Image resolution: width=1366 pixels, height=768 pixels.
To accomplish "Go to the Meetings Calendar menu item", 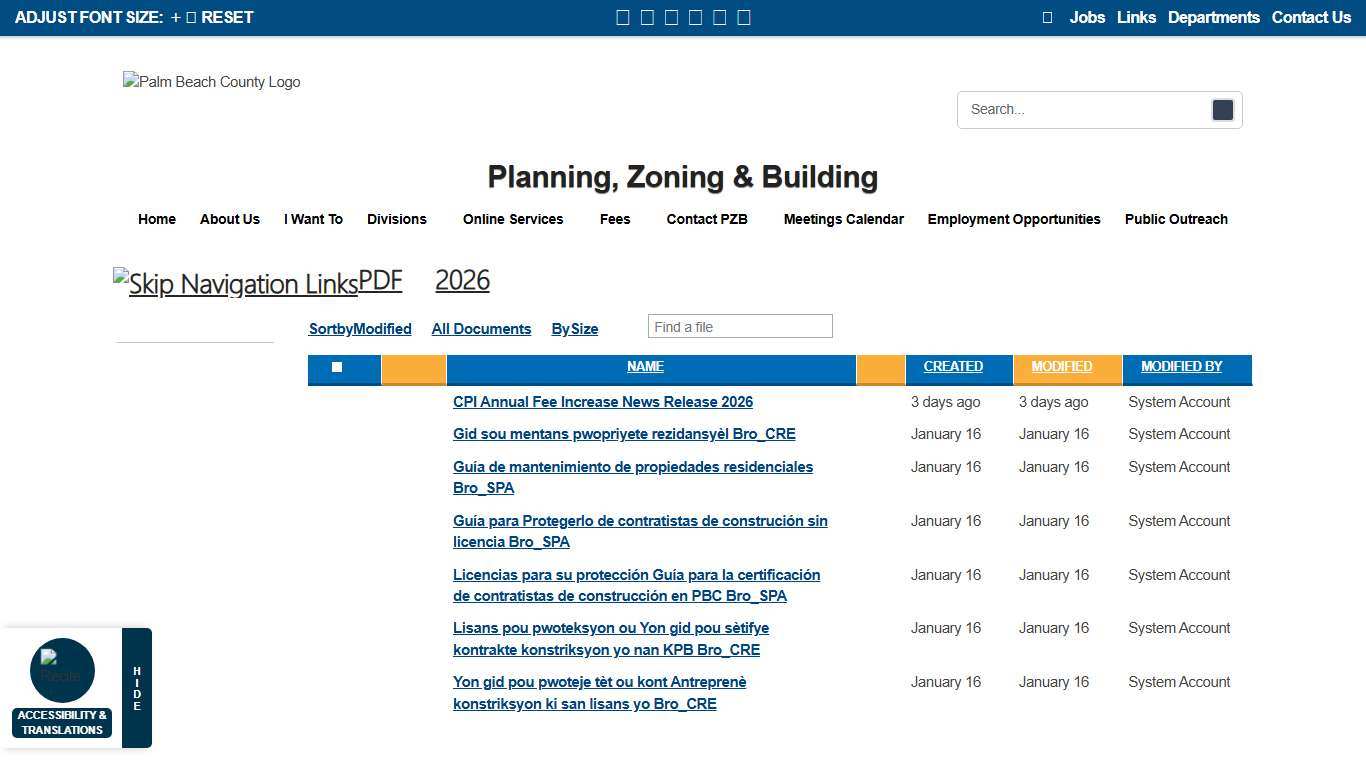I will point(843,219).
